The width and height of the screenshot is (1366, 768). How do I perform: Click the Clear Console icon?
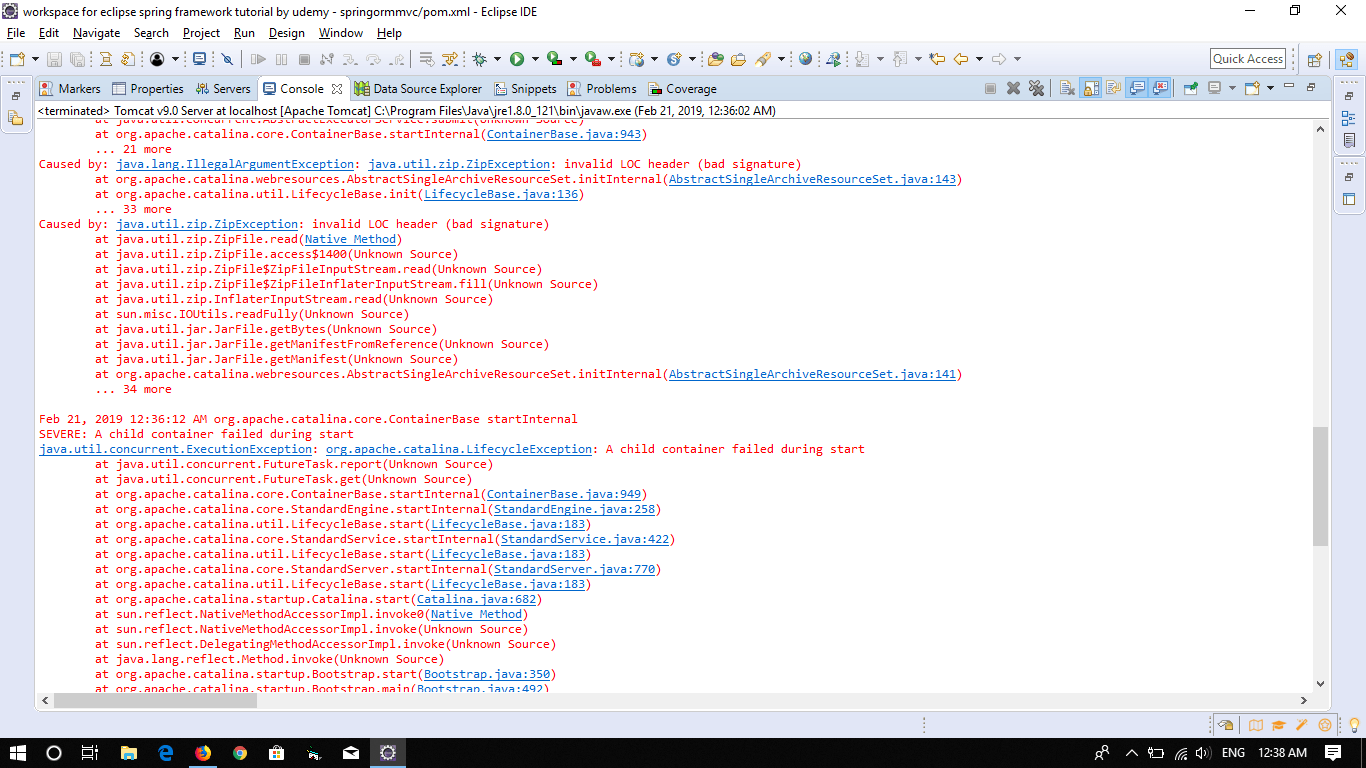click(x=1067, y=88)
